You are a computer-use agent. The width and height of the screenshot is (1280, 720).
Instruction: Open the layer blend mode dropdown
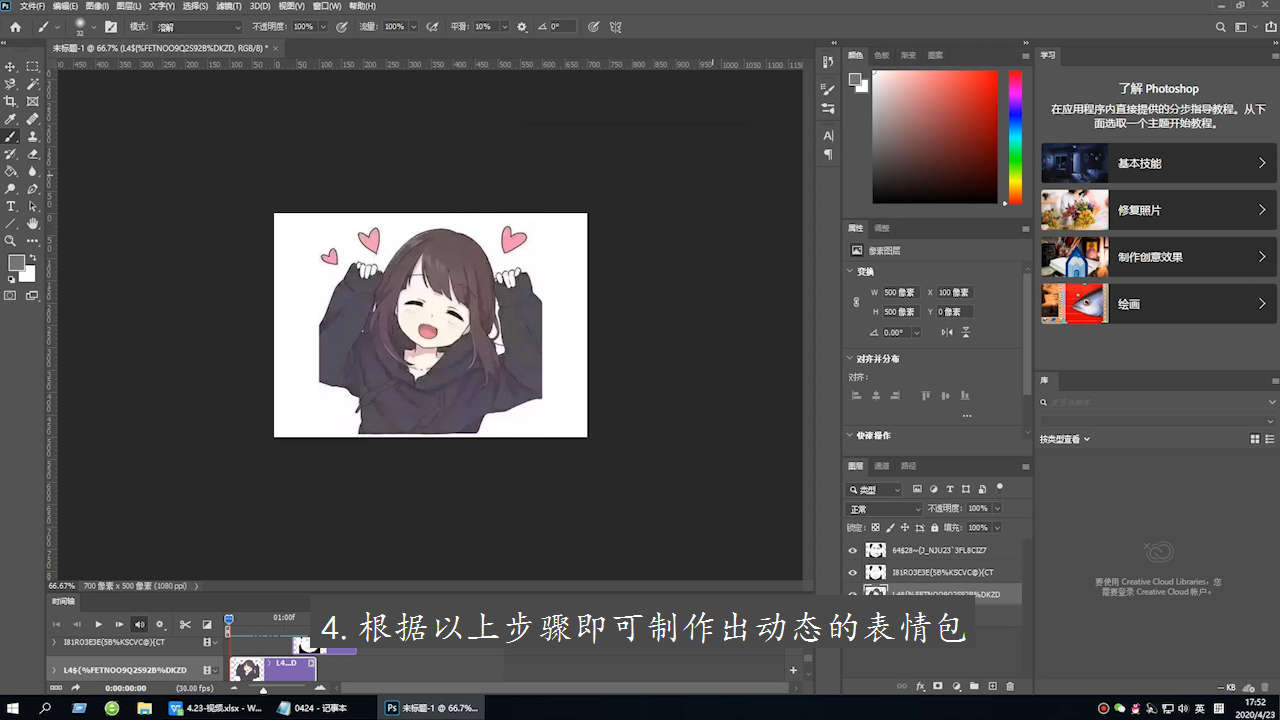coord(885,509)
